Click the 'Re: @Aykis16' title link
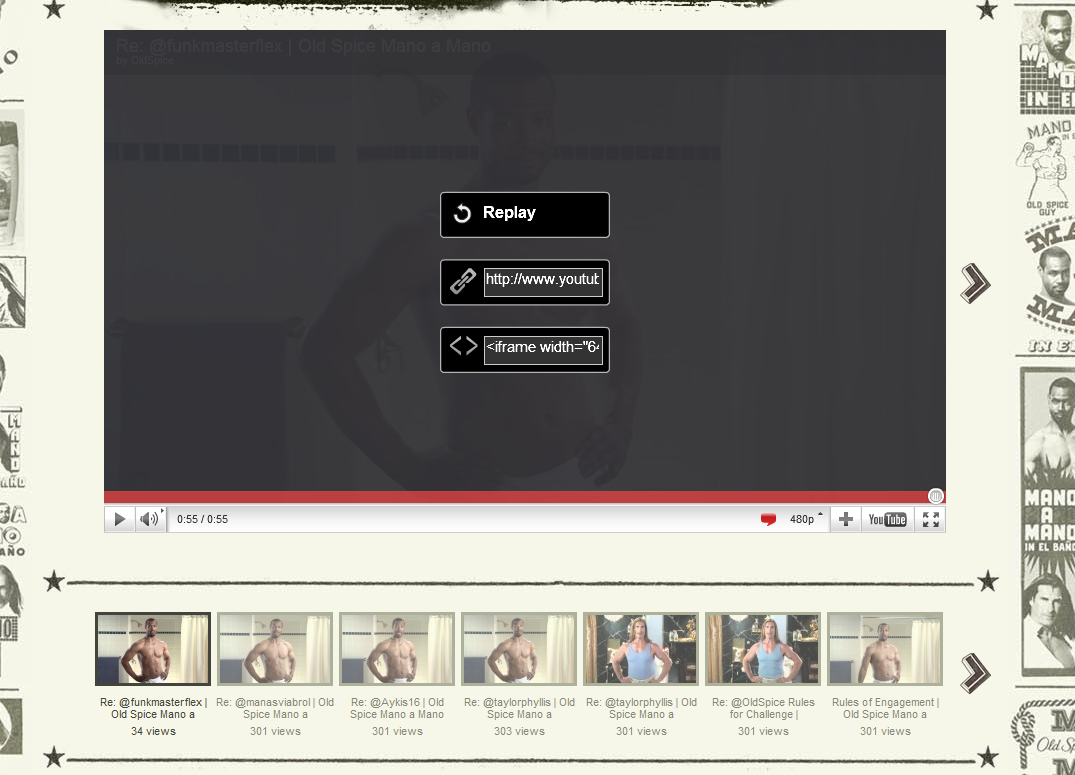Image resolution: width=1075 pixels, height=775 pixels. click(x=397, y=708)
